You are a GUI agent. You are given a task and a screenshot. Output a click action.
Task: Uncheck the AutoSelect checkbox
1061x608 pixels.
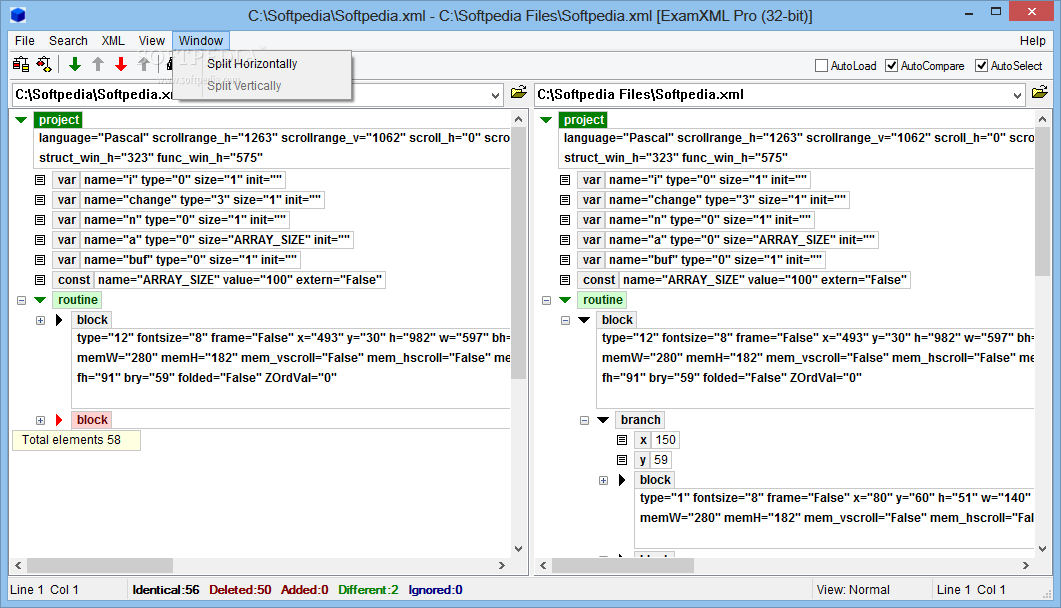pos(981,66)
